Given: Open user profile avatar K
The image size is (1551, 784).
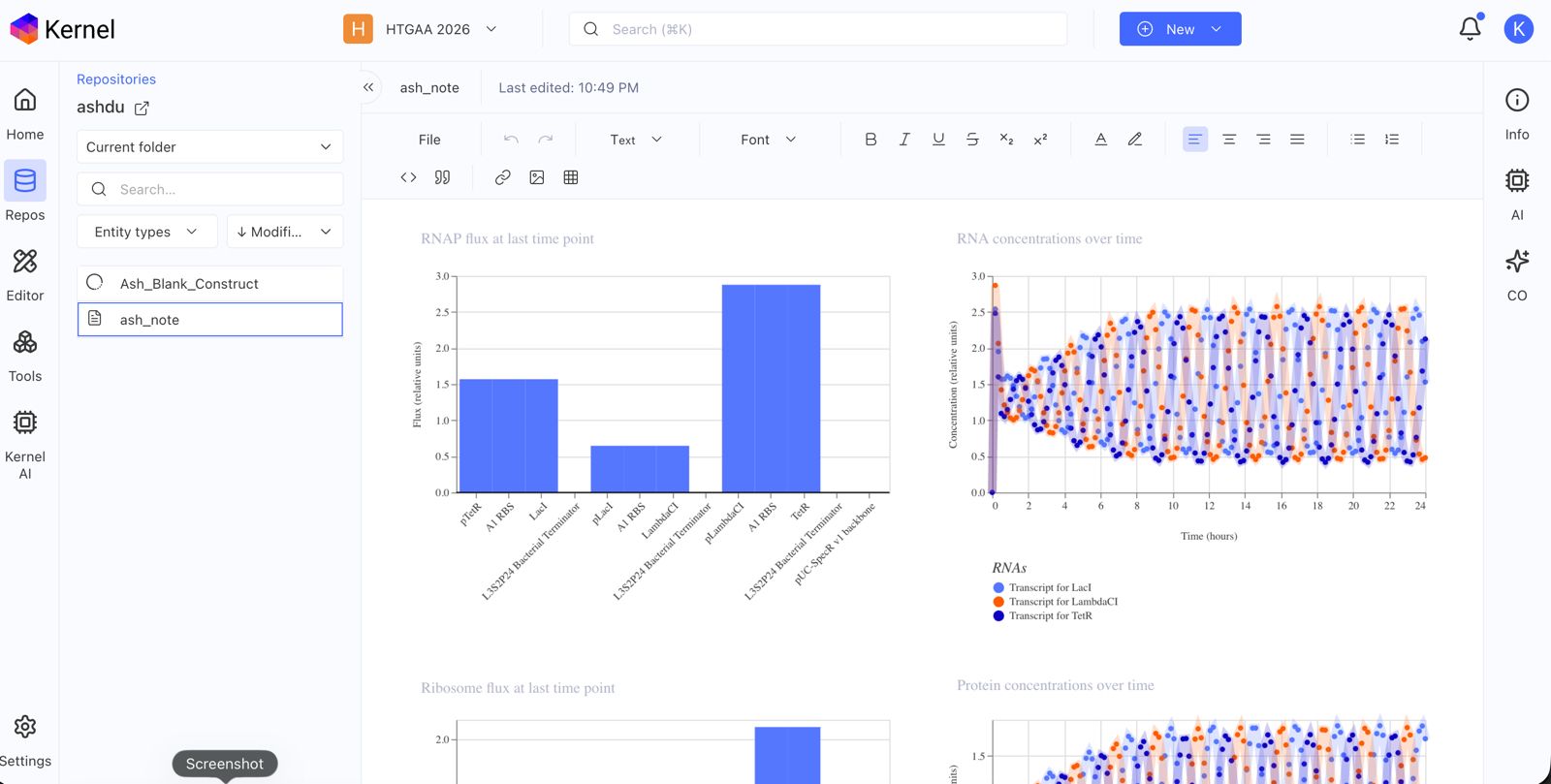Looking at the screenshot, I should [x=1518, y=29].
